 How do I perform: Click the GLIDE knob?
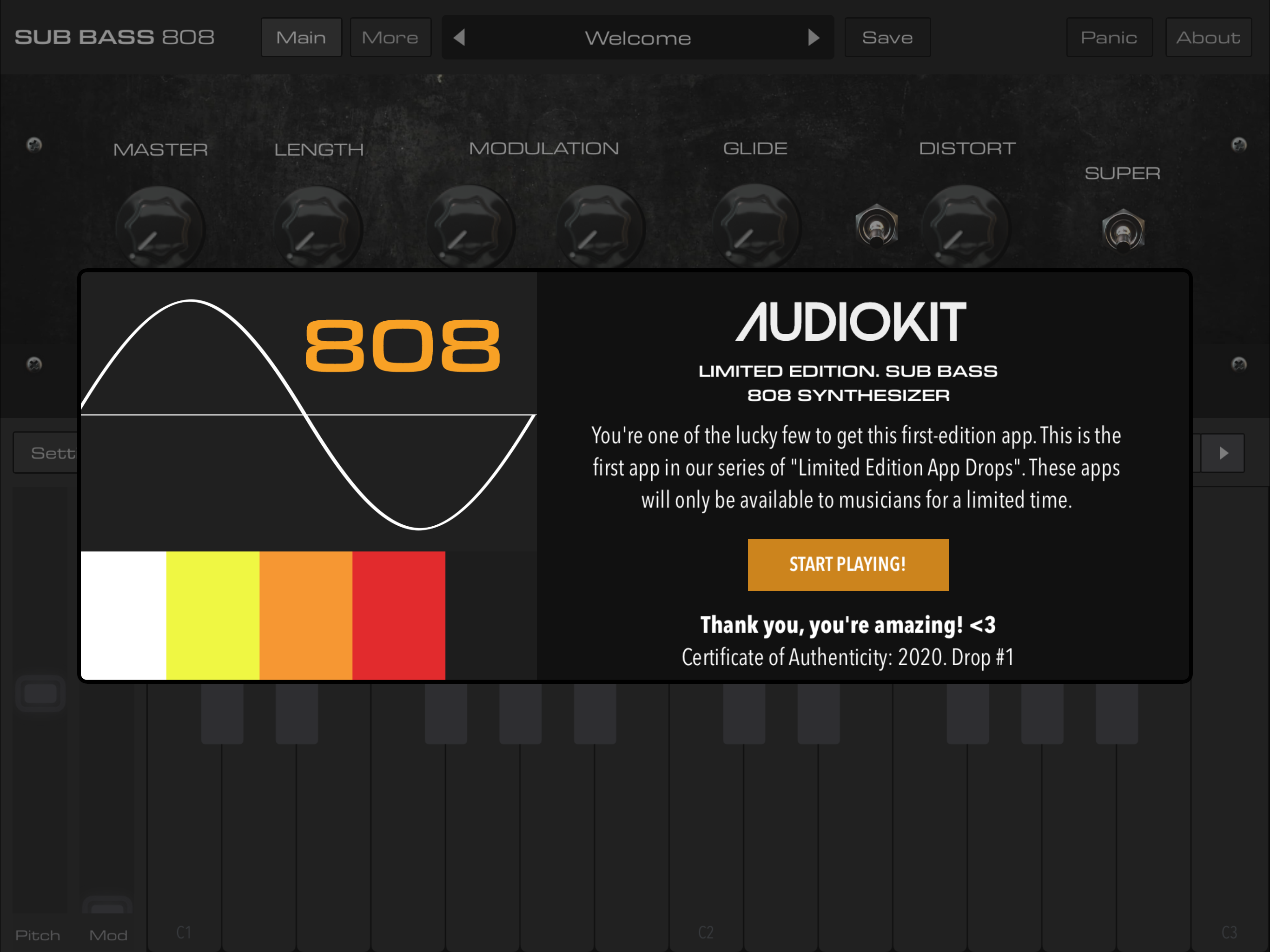[x=755, y=228]
